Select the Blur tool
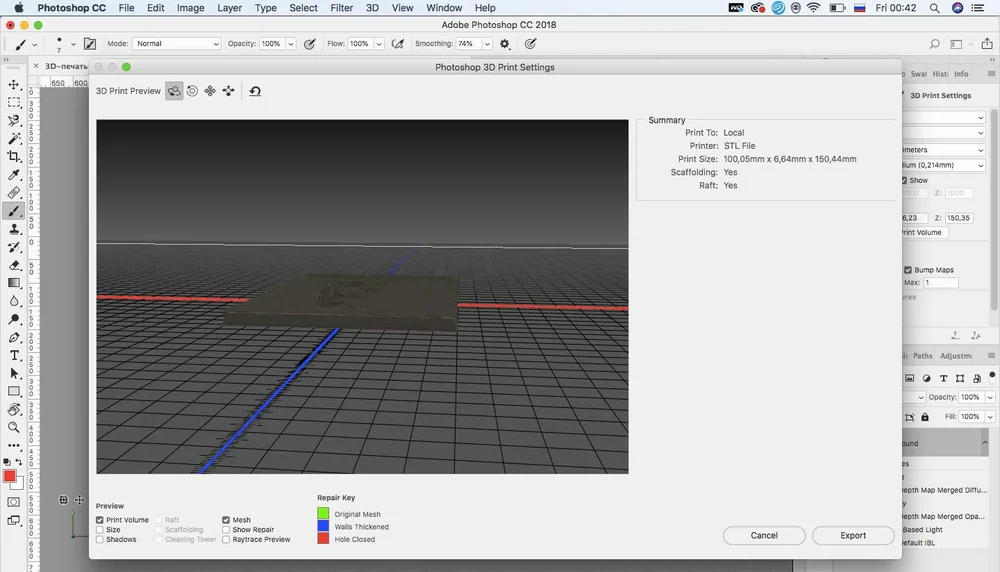 [x=13, y=301]
